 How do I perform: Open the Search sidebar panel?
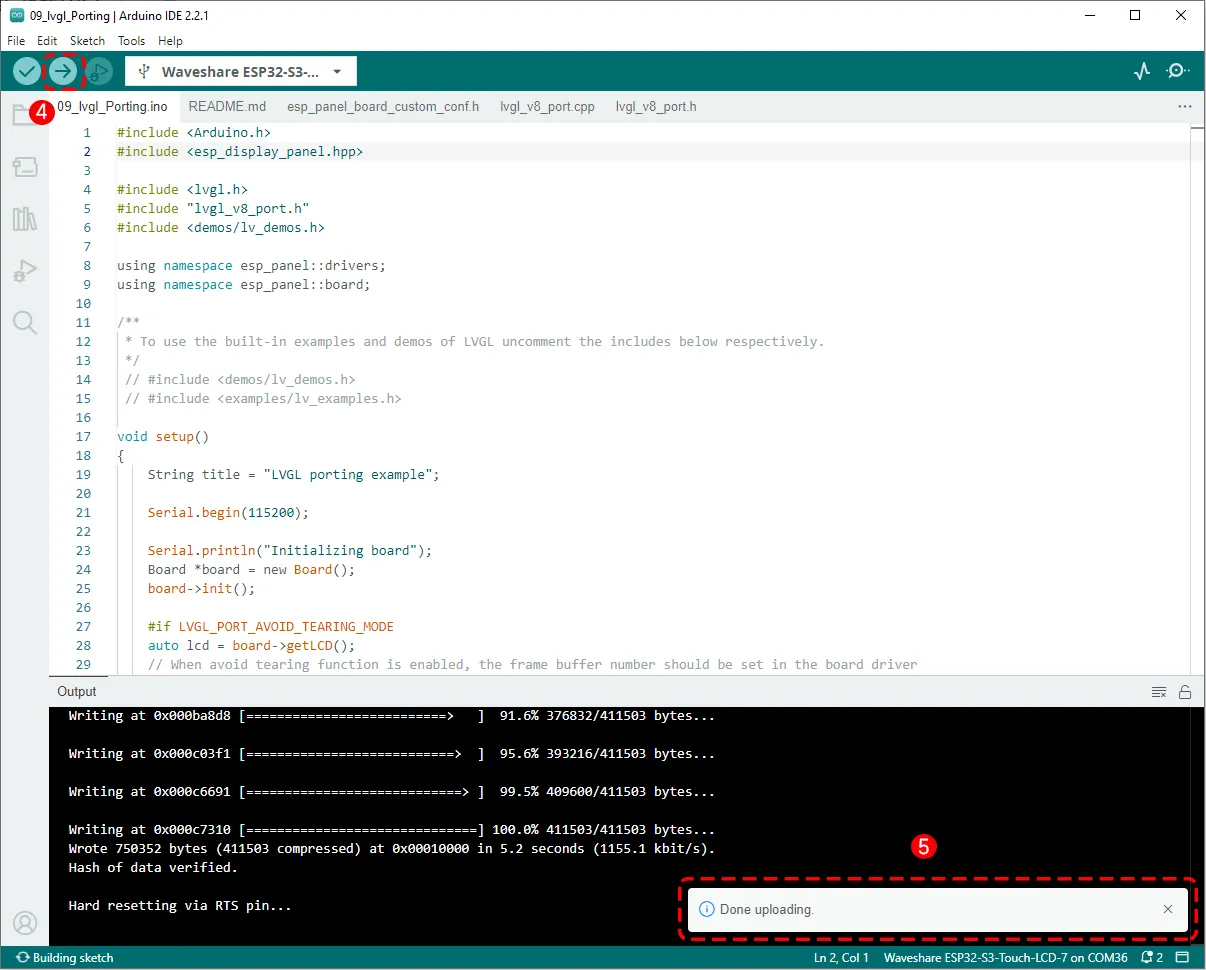pos(25,322)
